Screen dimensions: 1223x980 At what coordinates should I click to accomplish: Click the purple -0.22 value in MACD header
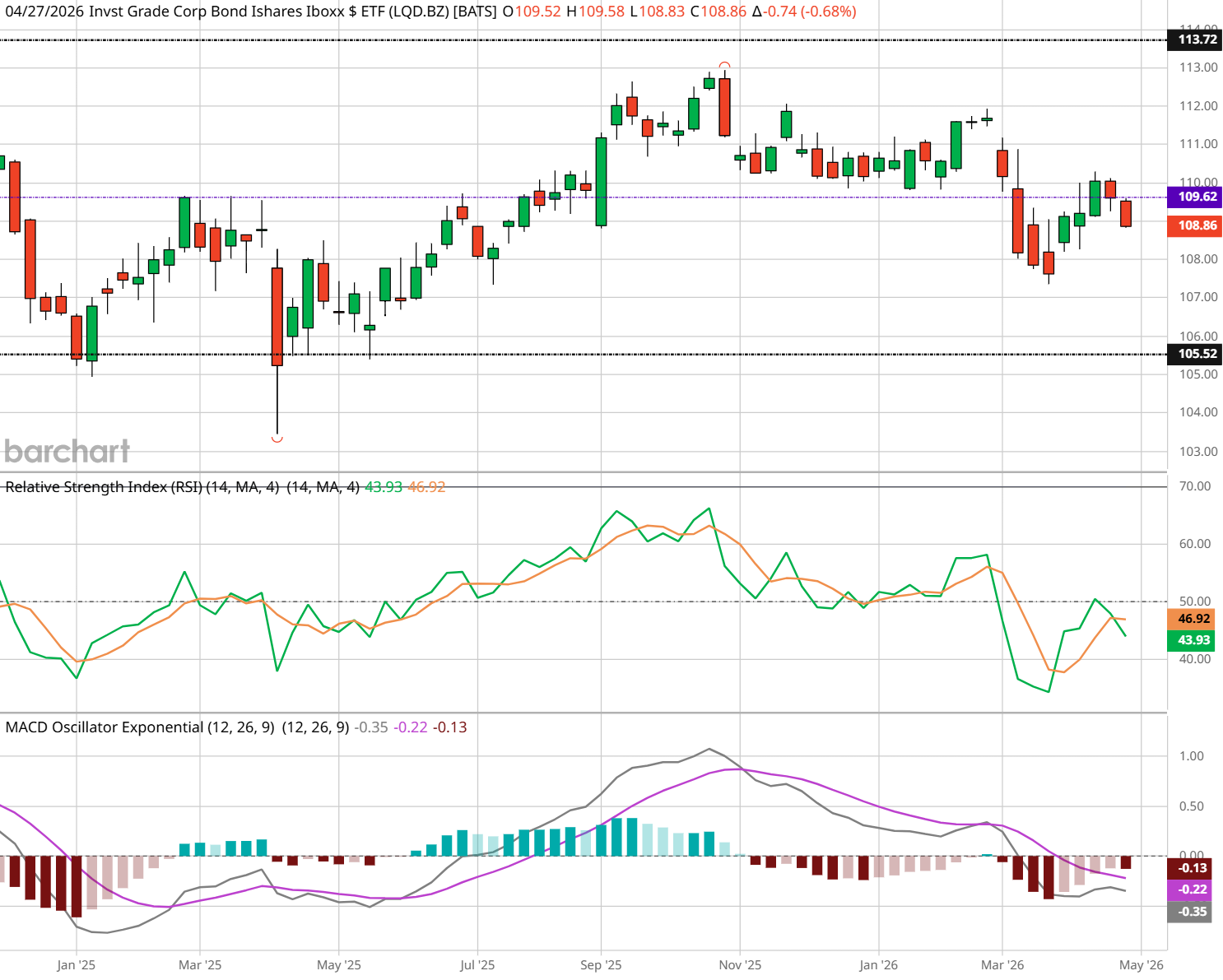(x=411, y=727)
